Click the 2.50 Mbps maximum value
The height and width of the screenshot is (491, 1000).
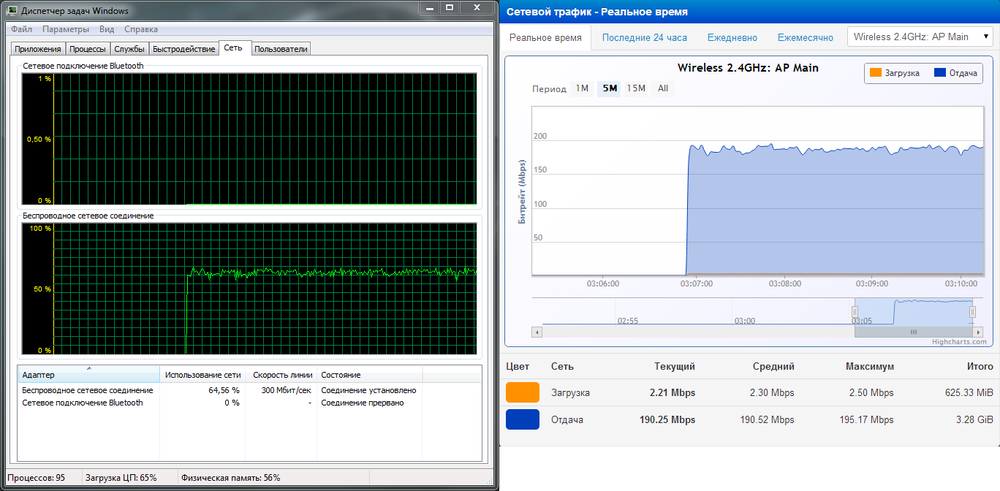click(872, 392)
